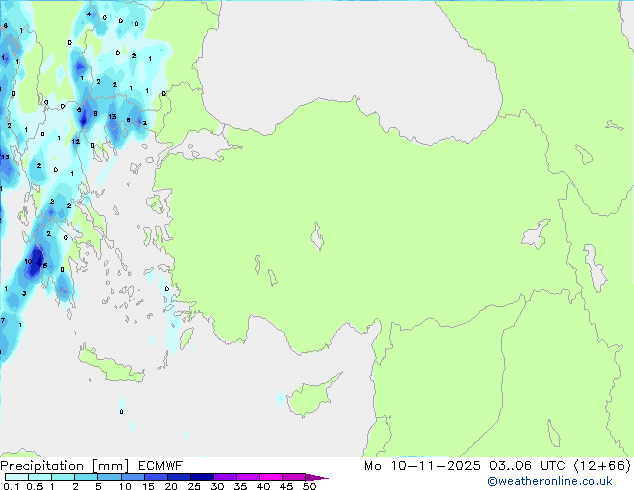Click the '[mm]' unit label
634x490 pixels.
click(110, 466)
